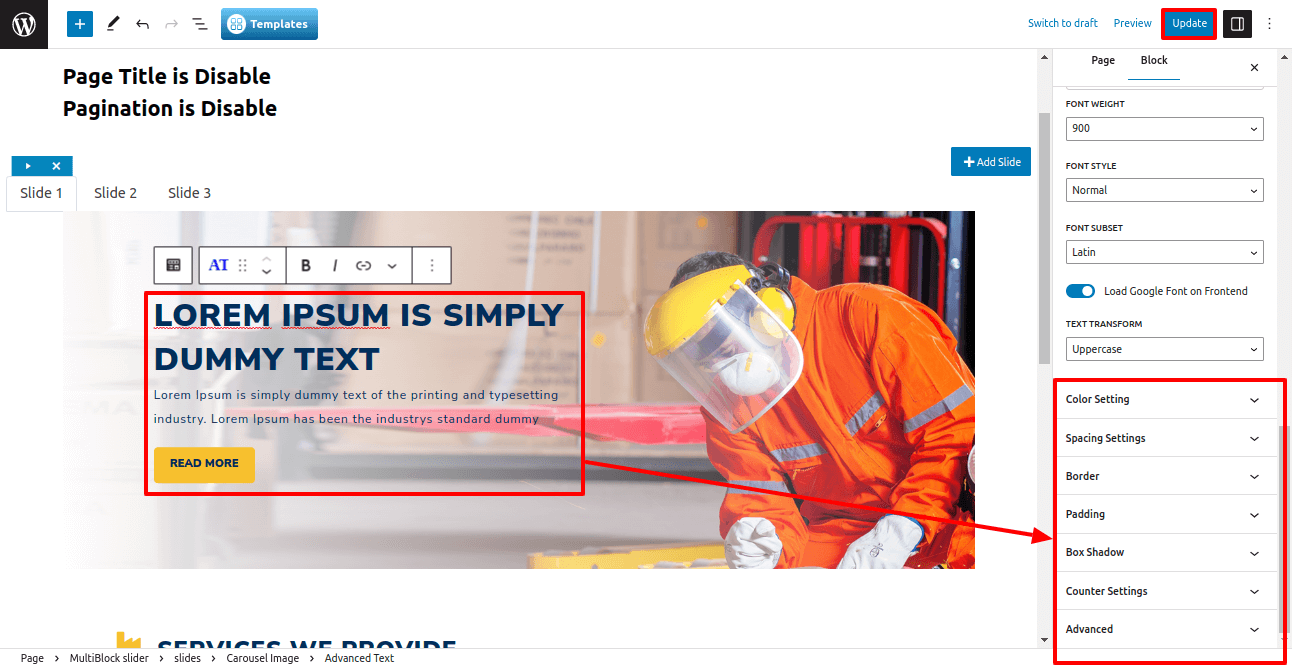The width and height of the screenshot is (1292, 668).
Task: Click the Update button
Action: pos(1189,23)
